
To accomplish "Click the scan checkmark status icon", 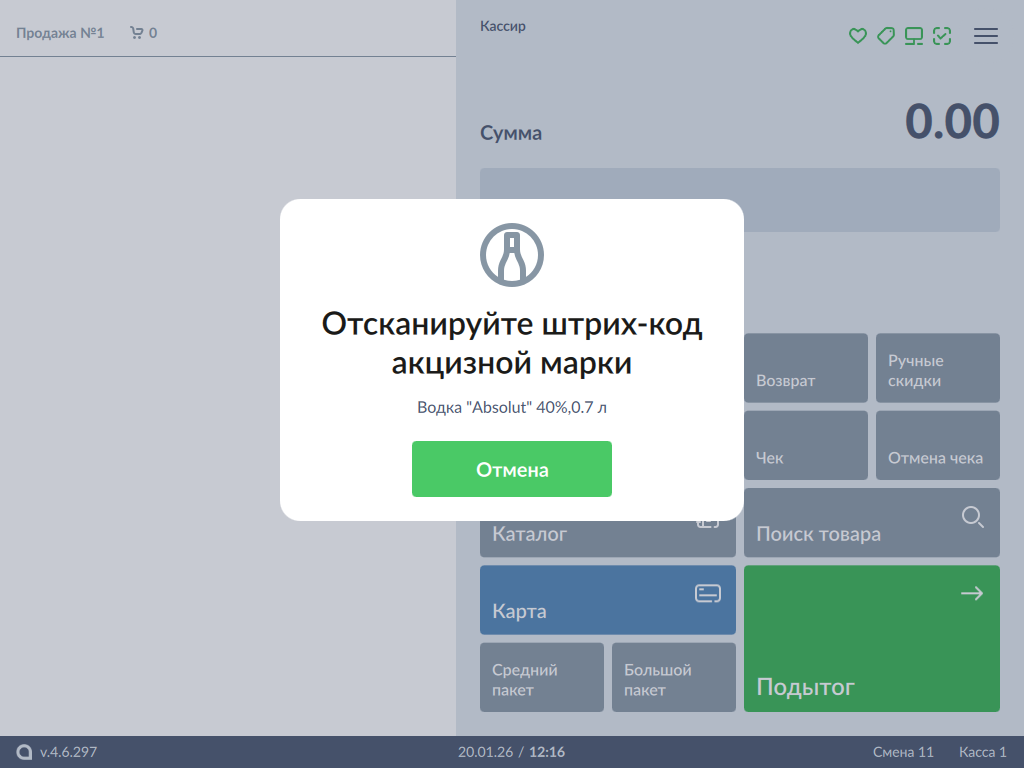I will pos(941,36).
